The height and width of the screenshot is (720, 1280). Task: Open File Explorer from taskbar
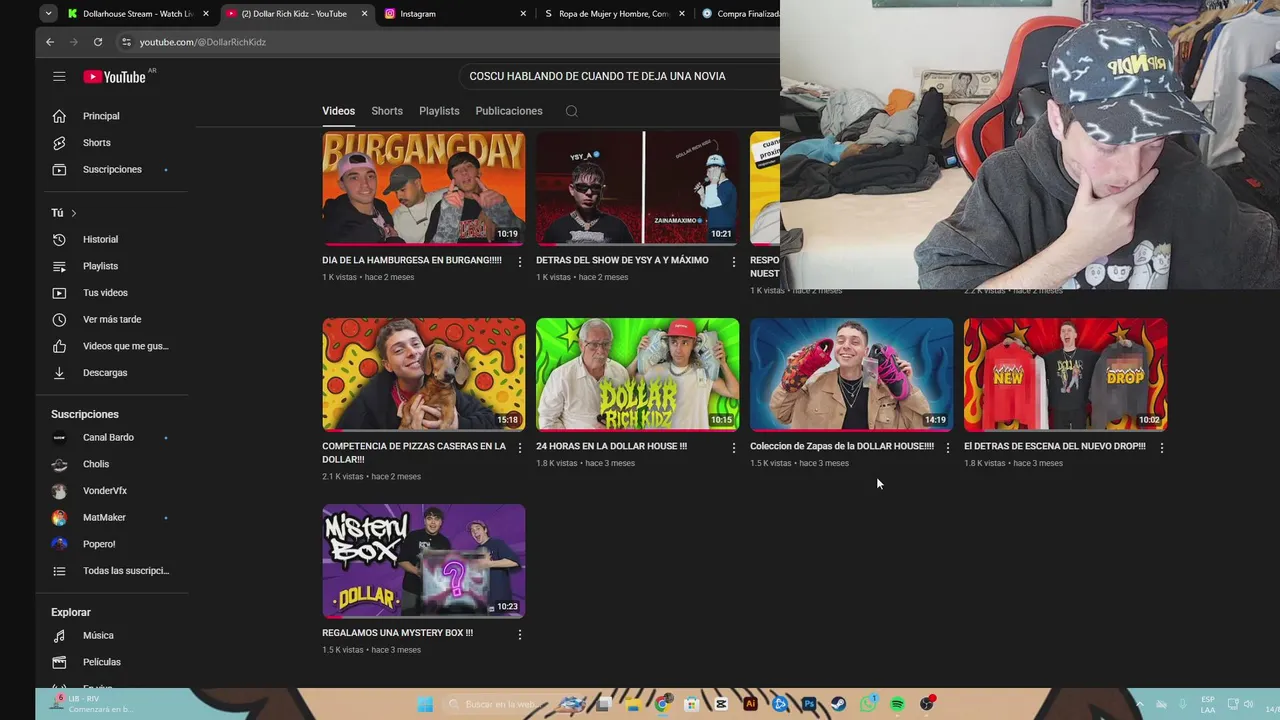point(633,704)
